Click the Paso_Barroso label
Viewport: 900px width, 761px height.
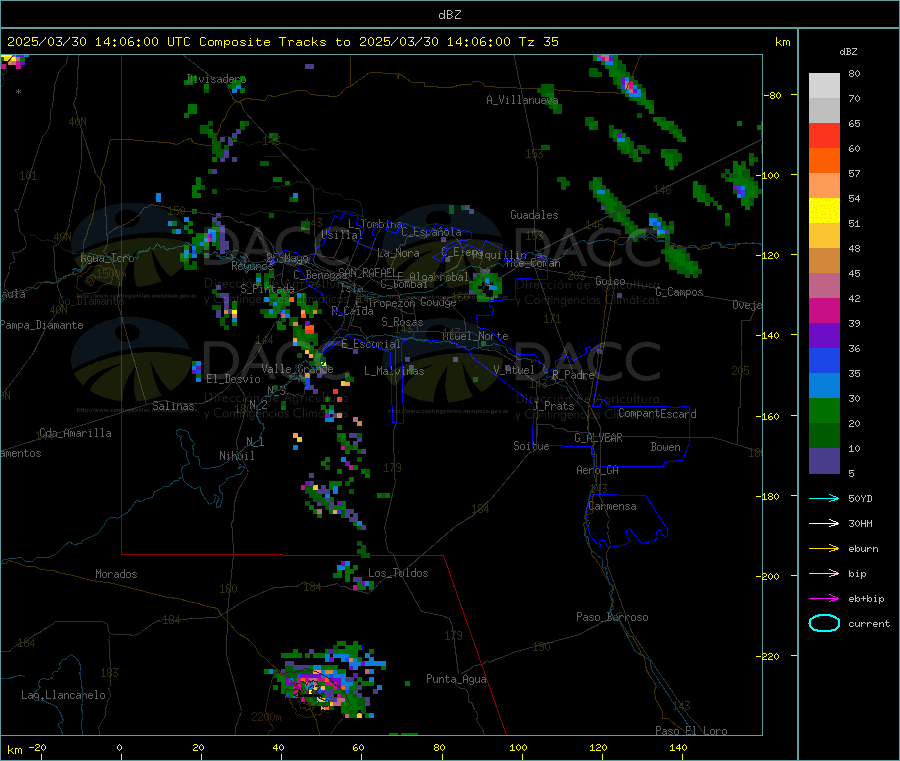pos(612,617)
